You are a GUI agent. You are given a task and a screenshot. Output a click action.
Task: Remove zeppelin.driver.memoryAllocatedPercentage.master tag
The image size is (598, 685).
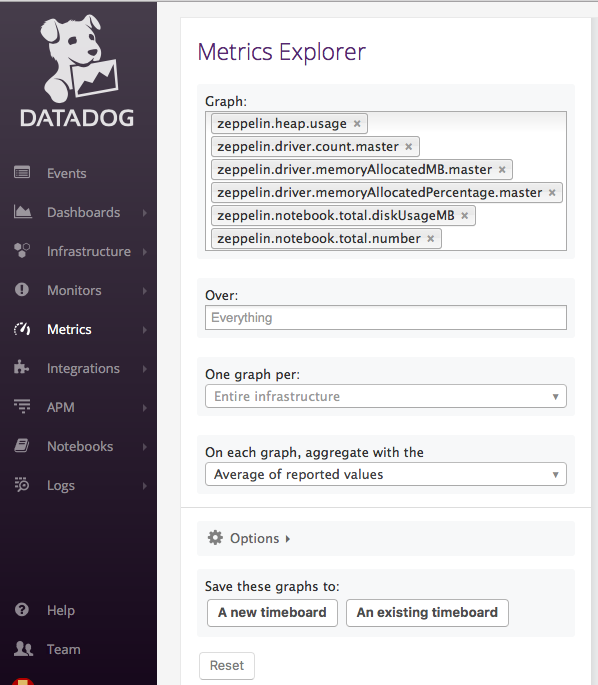tap(552, 193)
